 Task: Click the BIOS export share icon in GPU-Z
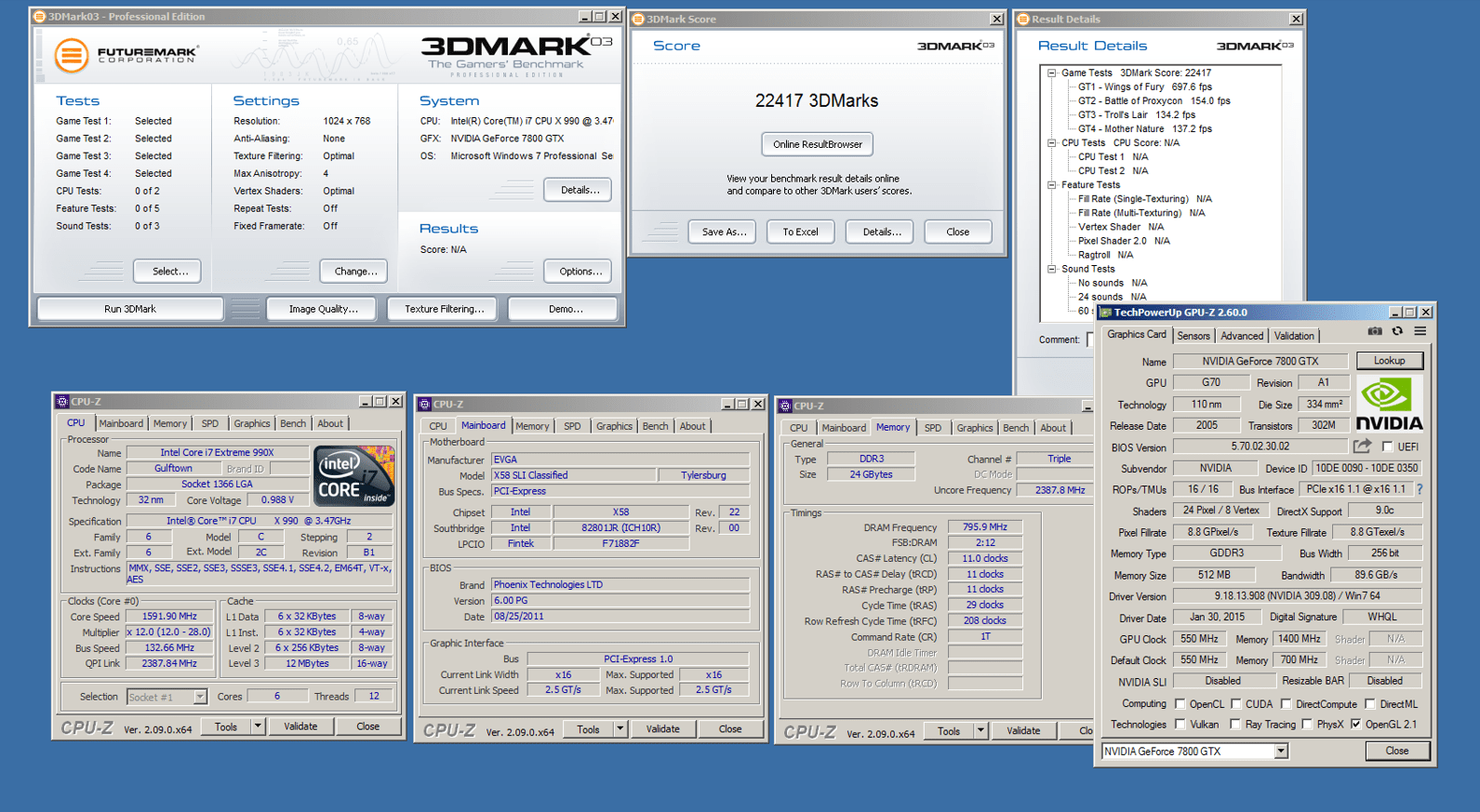click(1363, 446)
